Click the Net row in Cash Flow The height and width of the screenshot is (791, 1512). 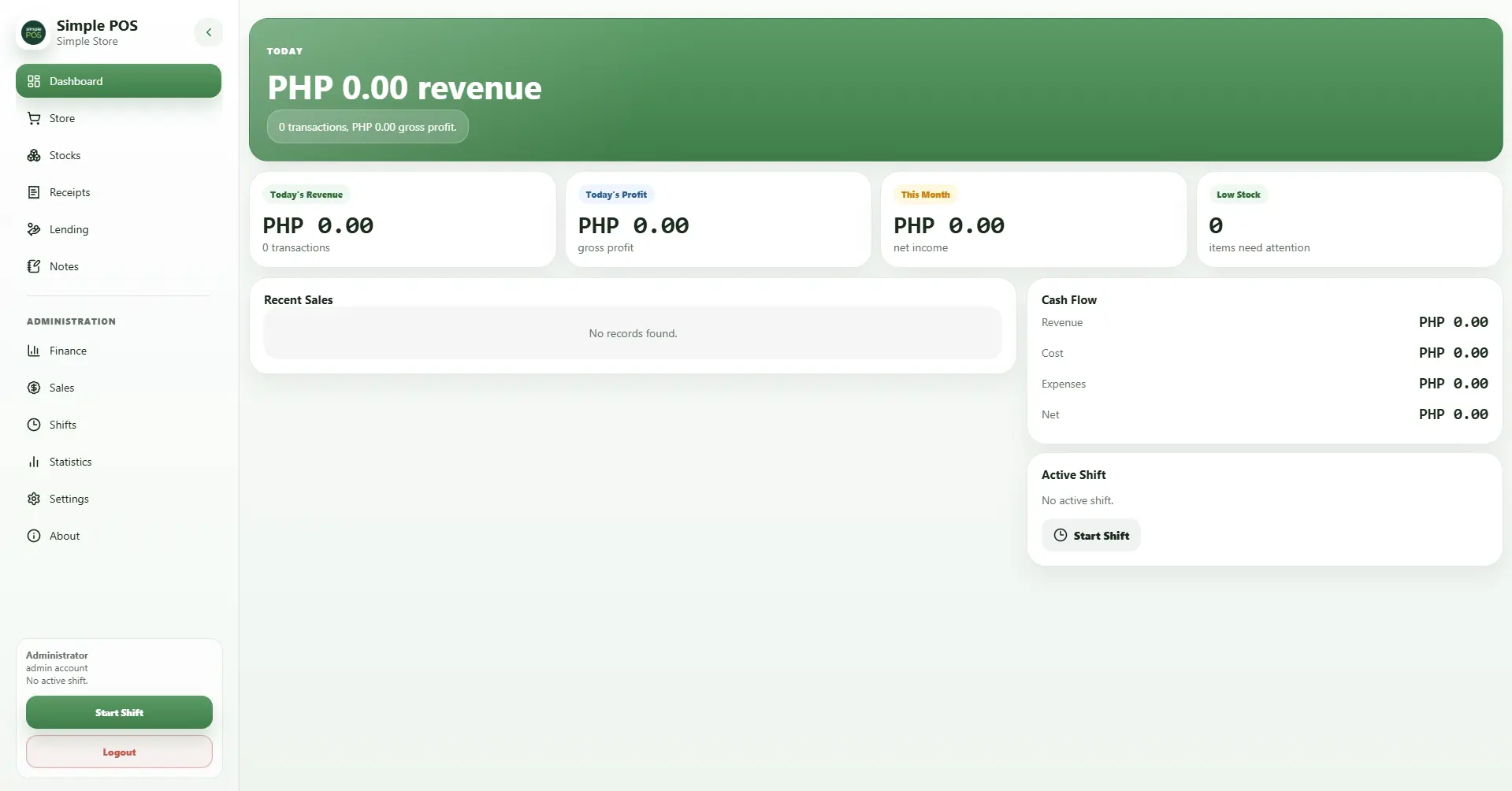coord(1265,414)
